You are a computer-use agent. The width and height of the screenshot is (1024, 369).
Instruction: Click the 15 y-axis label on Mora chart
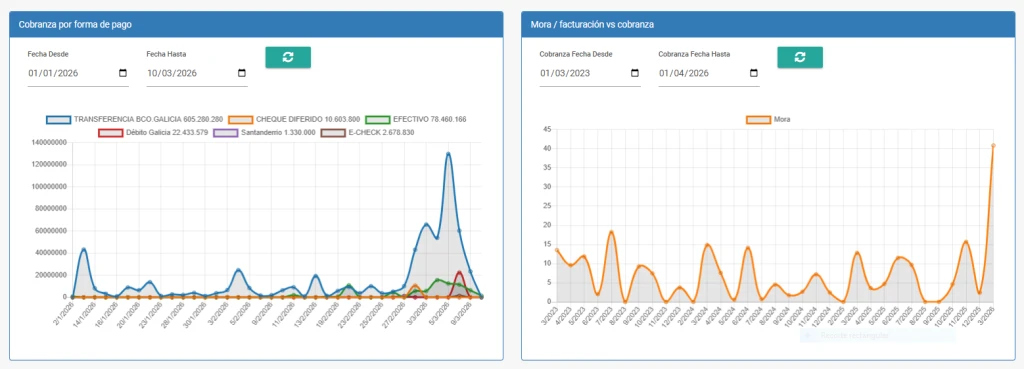point(548,244)
